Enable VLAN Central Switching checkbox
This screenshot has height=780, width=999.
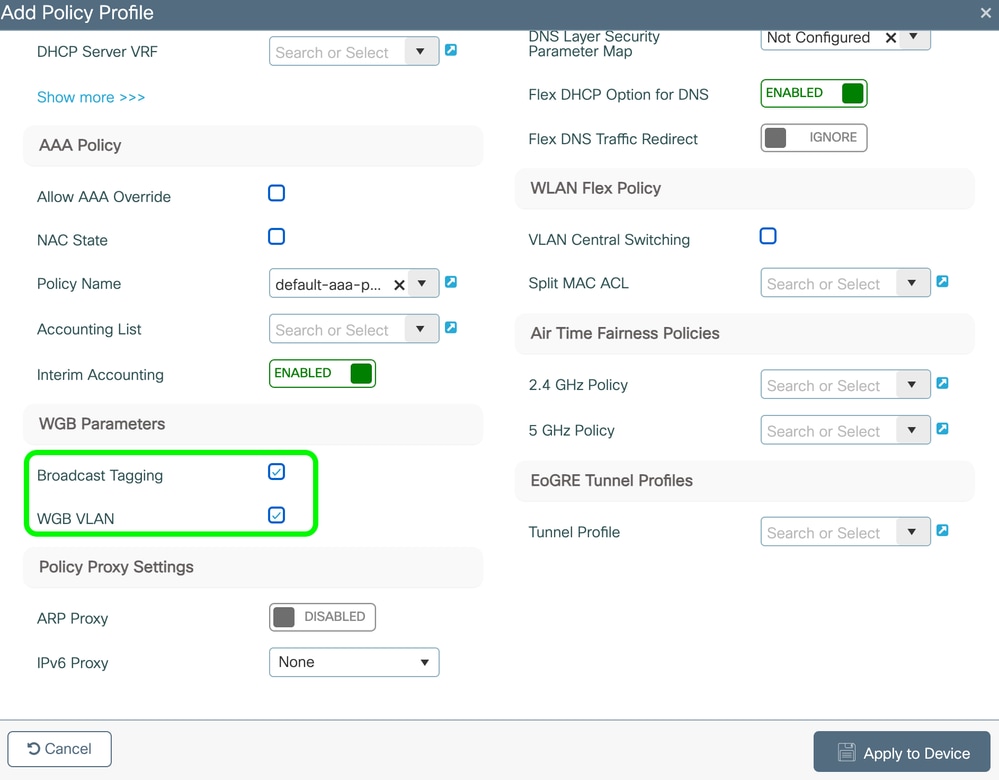coord(768,236)
